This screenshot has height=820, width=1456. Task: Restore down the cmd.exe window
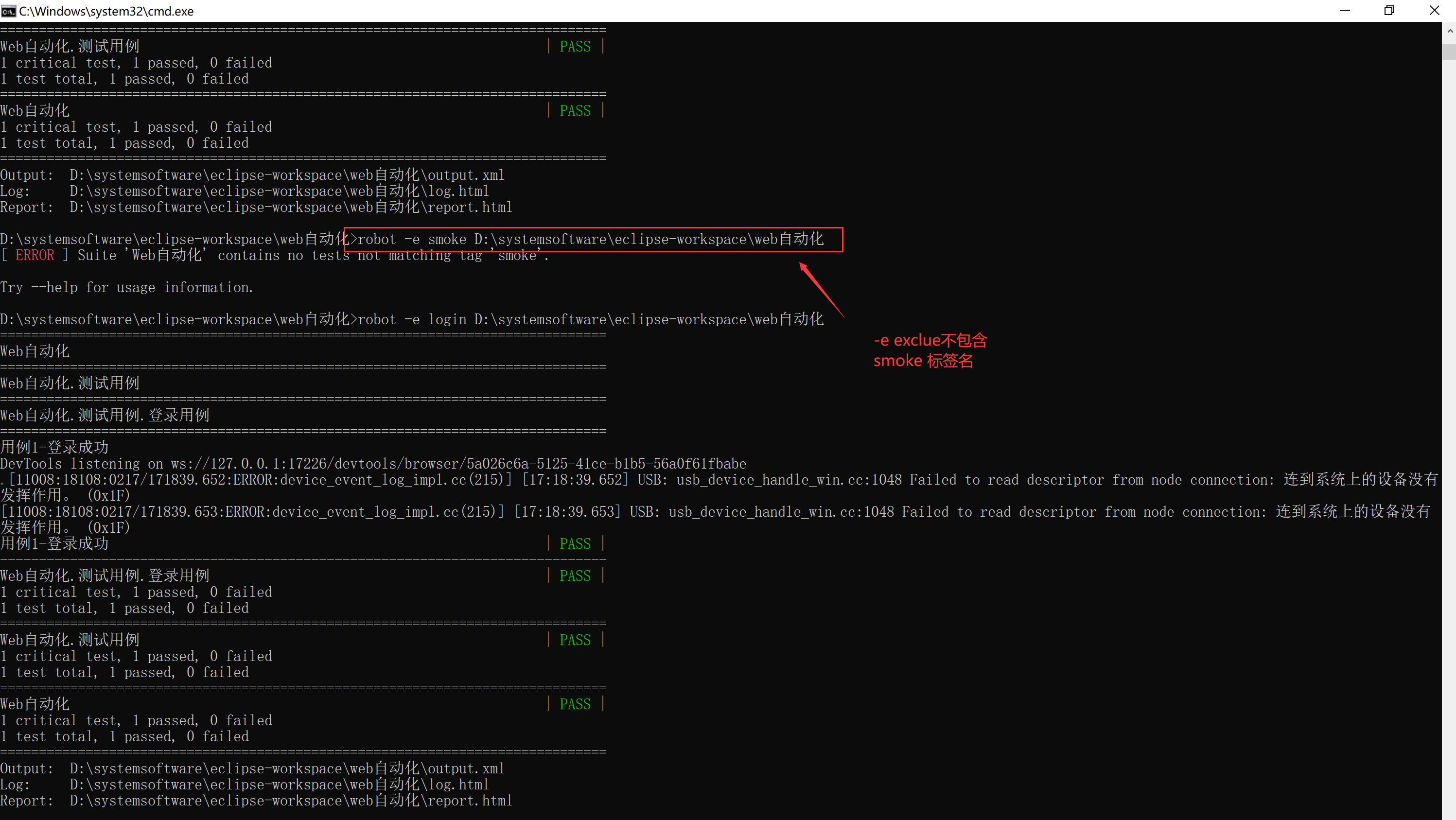click(1389, 11)
